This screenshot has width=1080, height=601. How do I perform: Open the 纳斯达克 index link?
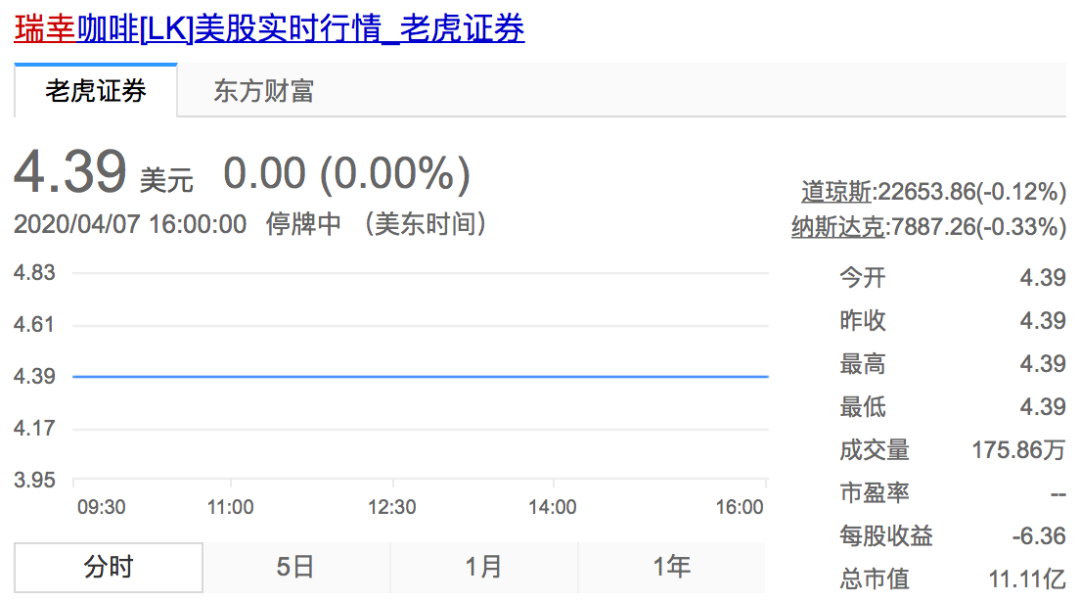838,226
